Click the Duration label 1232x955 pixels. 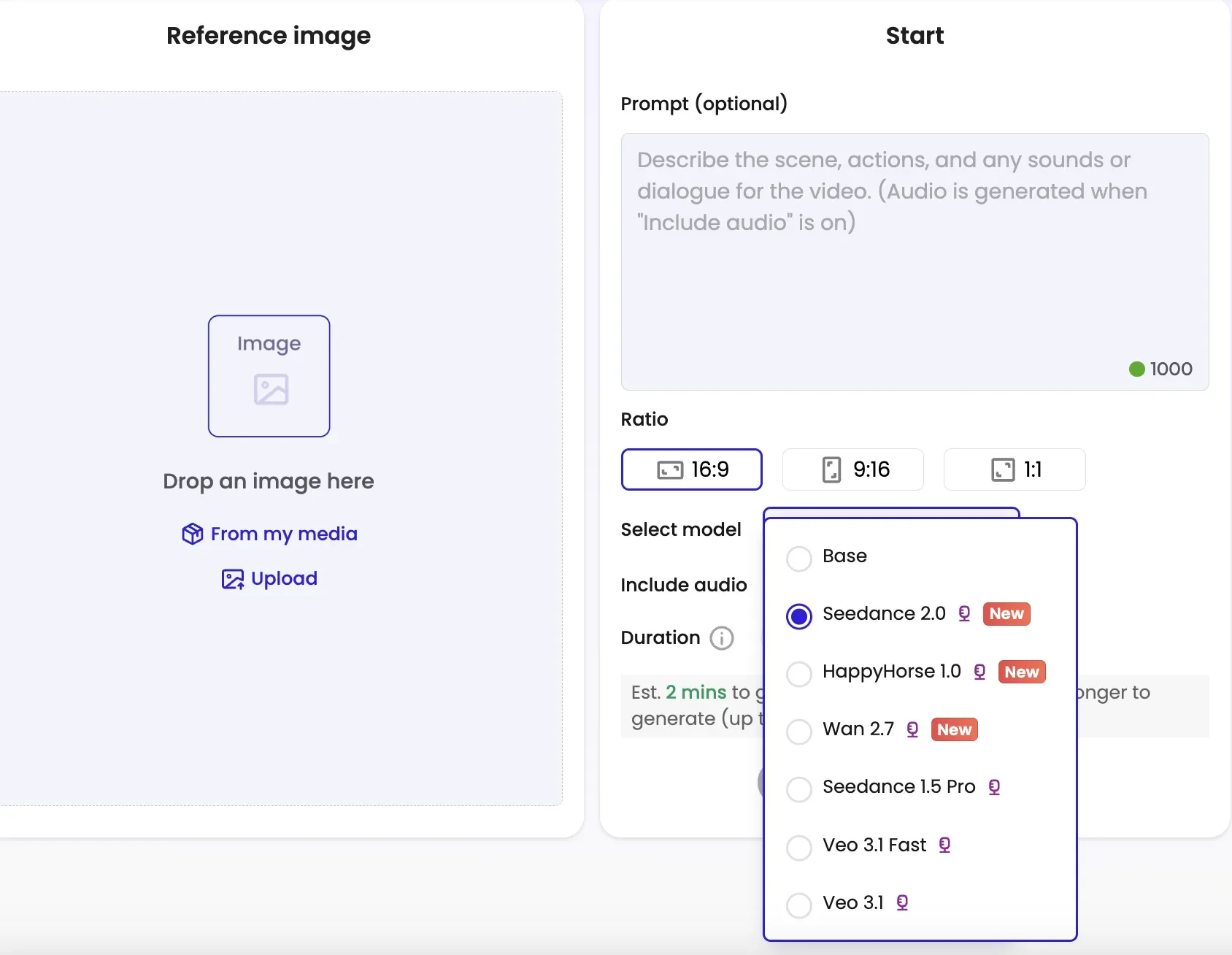tap(661, 637)
